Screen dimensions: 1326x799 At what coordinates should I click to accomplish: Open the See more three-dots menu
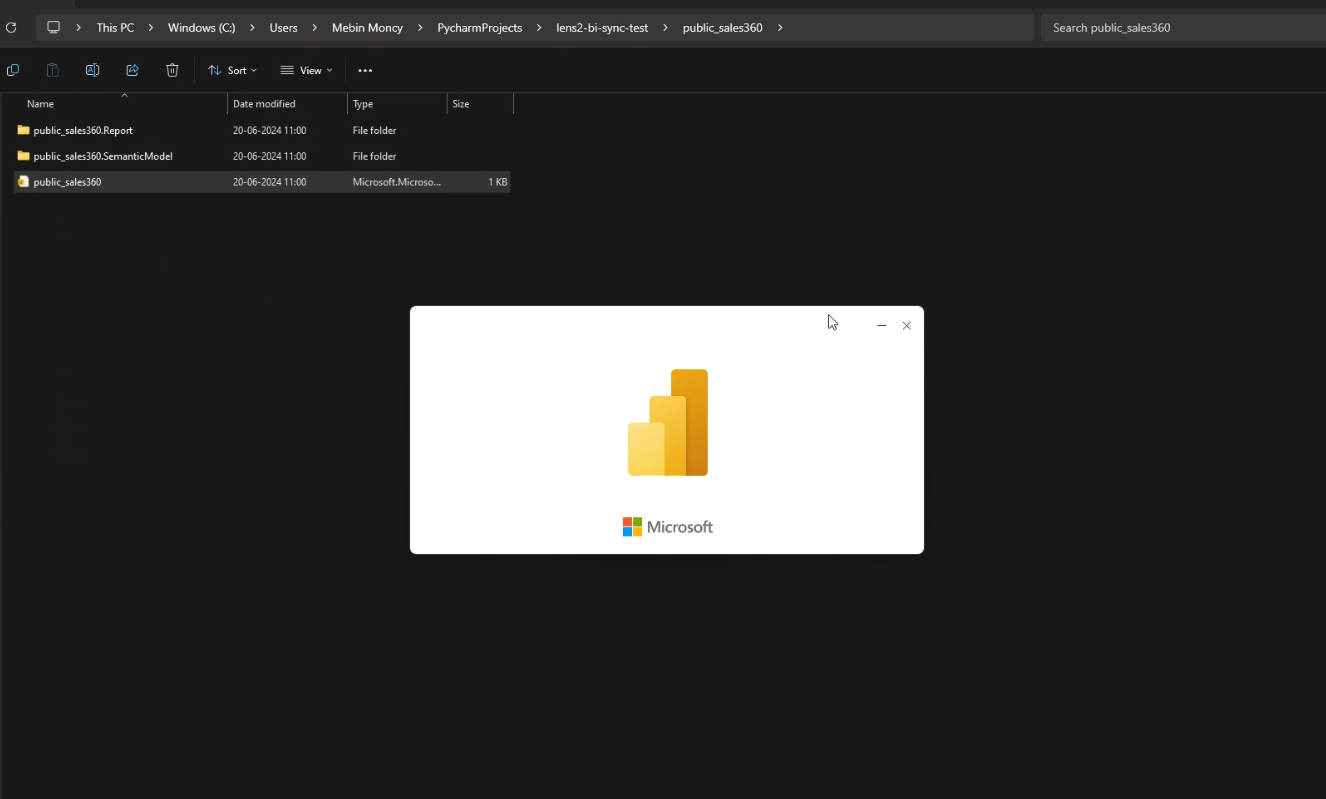point(365,70)
